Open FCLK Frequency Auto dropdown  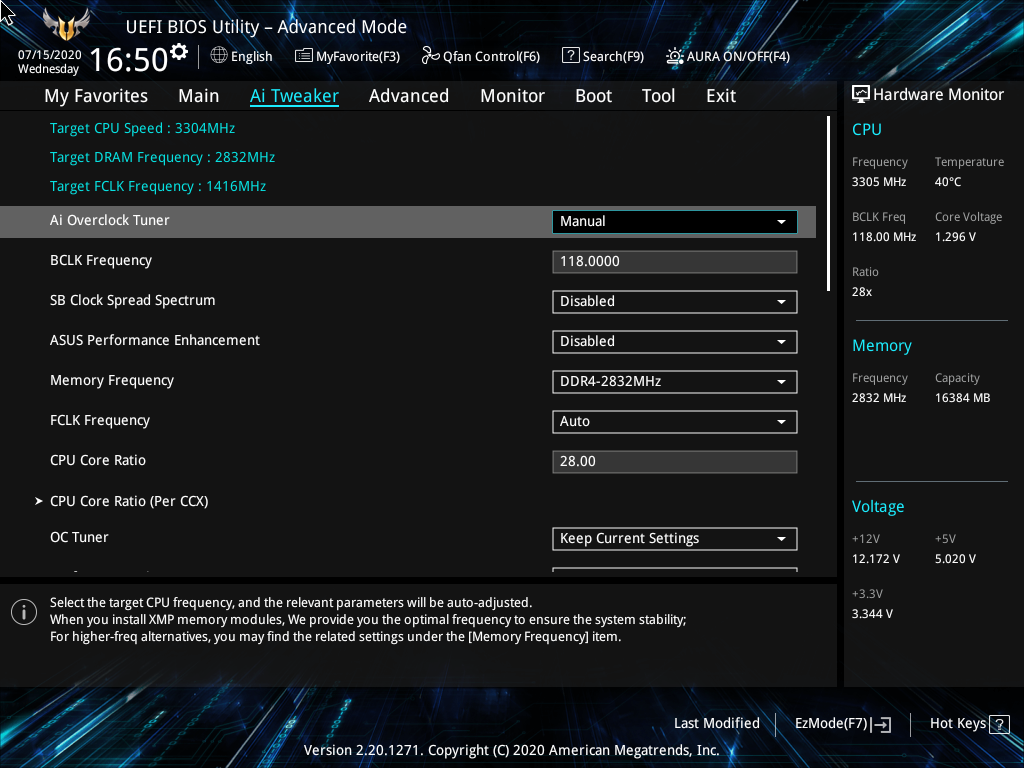tap(675, 421)
